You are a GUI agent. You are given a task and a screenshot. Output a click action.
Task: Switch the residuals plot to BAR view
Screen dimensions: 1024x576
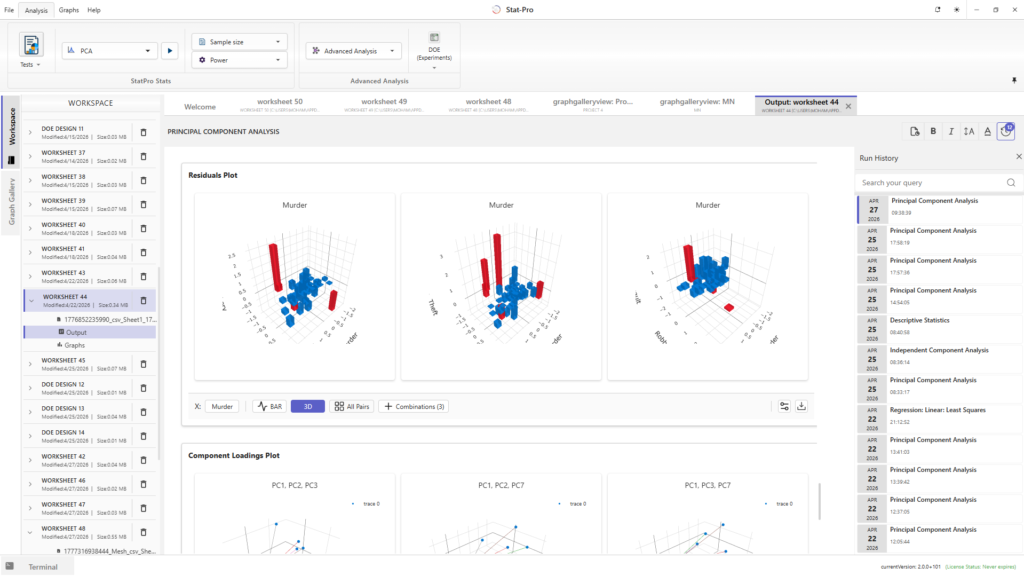(270, 406)
